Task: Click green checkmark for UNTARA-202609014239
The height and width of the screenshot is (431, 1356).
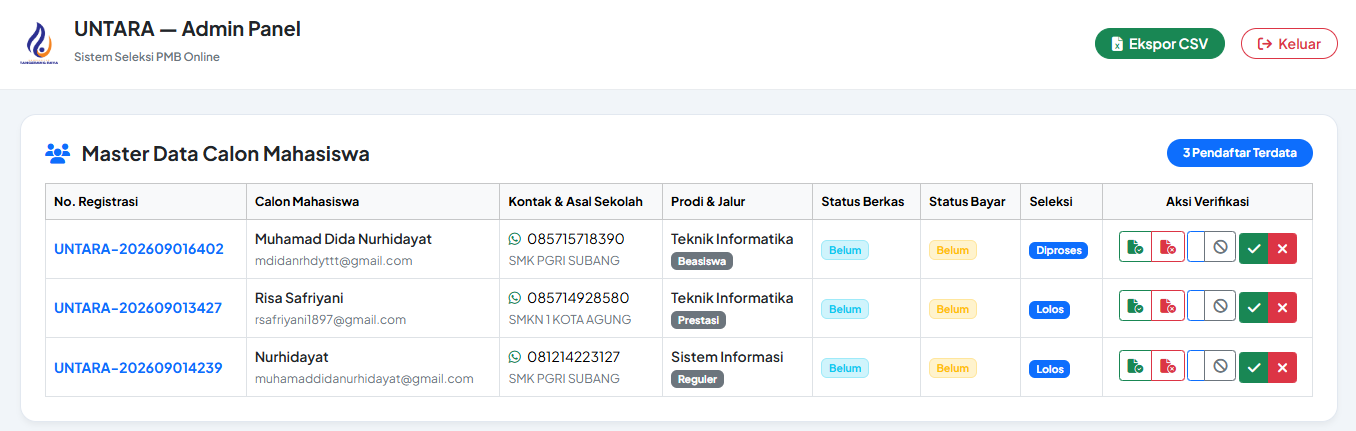Action: 1253,367
